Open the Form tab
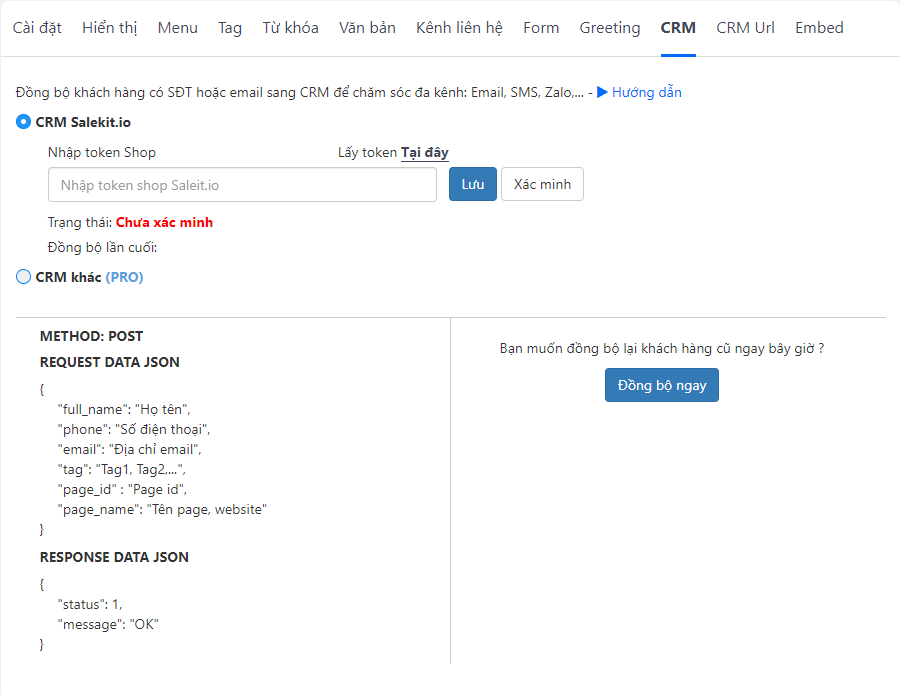The image size is (900, 696). (x=541, y=28)
